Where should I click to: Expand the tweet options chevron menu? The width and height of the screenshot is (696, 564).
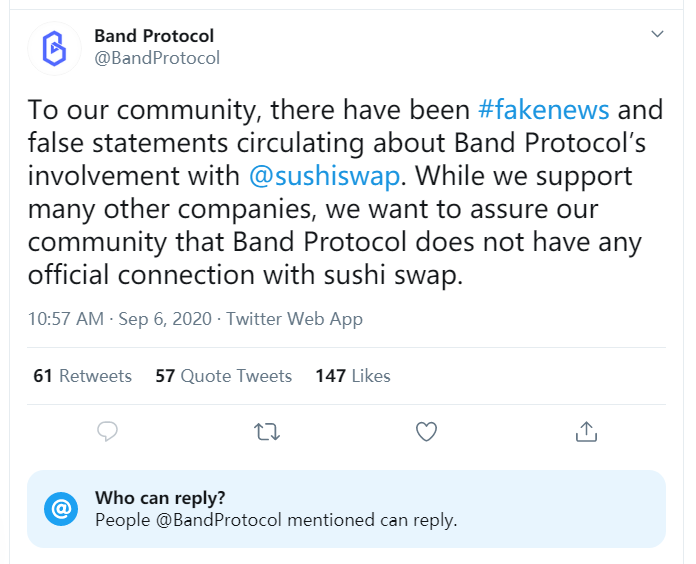click(657, 34)
